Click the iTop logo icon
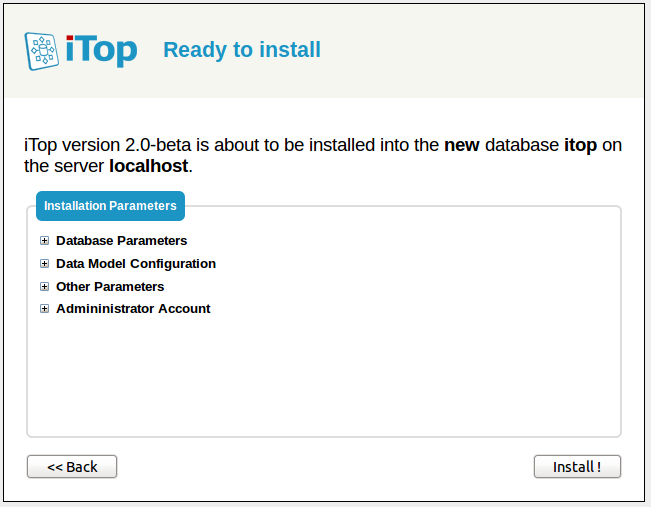Viewport: 651px width, 507px height. [42, 50]
